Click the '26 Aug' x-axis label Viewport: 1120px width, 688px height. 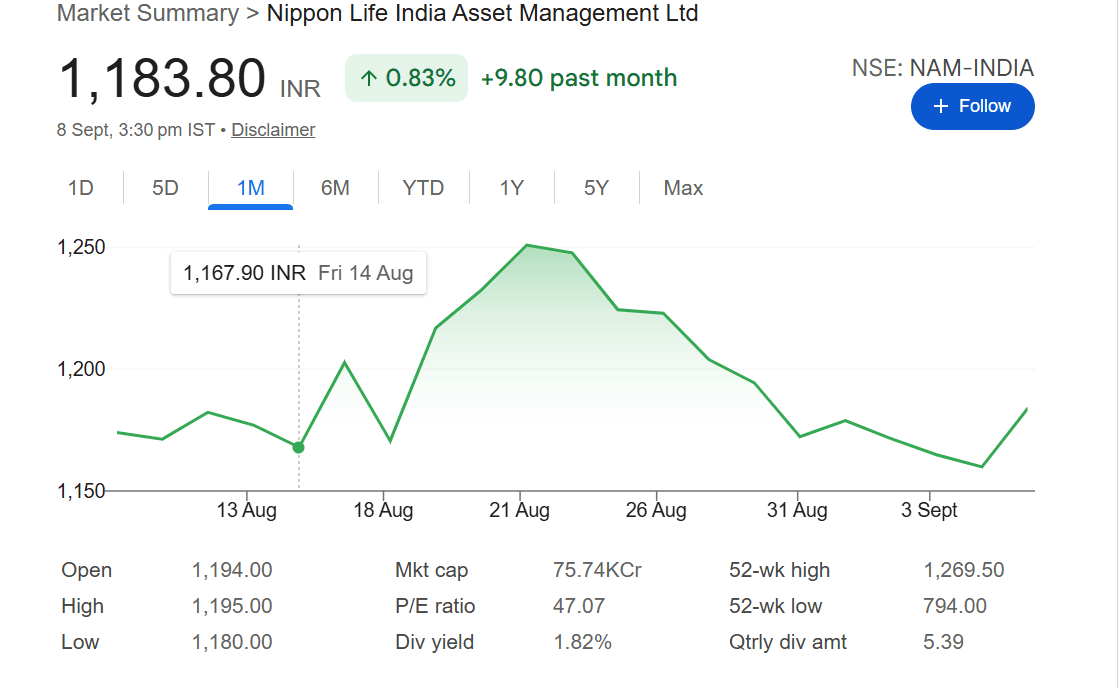pyautogui.click(x=656, y=510)
